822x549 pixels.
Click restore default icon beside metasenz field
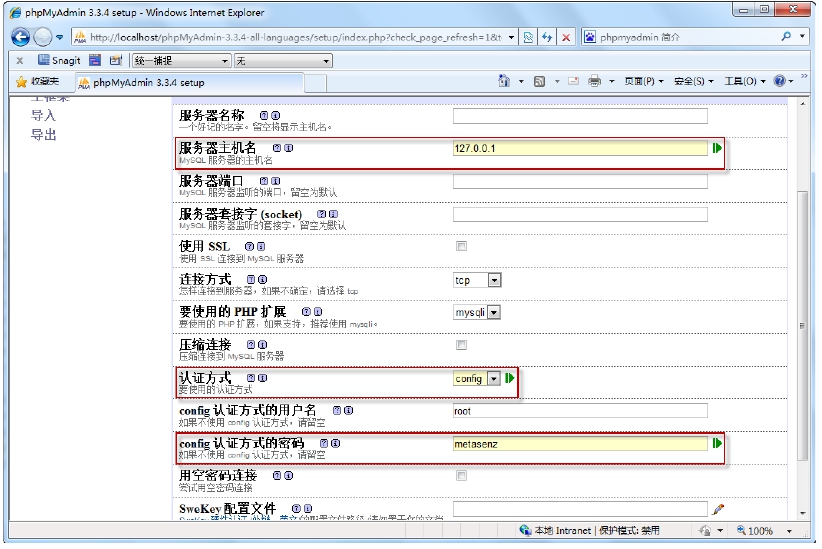tap(717, 444)
